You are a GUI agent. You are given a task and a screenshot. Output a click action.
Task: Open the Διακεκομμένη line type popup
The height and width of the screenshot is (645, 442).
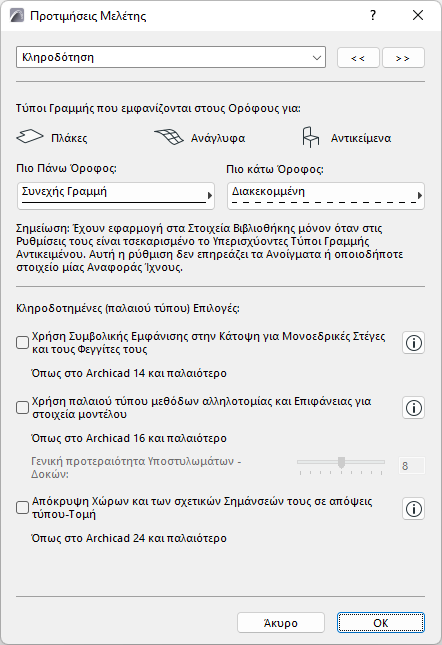pyautogui.click(x=326, y=196)
